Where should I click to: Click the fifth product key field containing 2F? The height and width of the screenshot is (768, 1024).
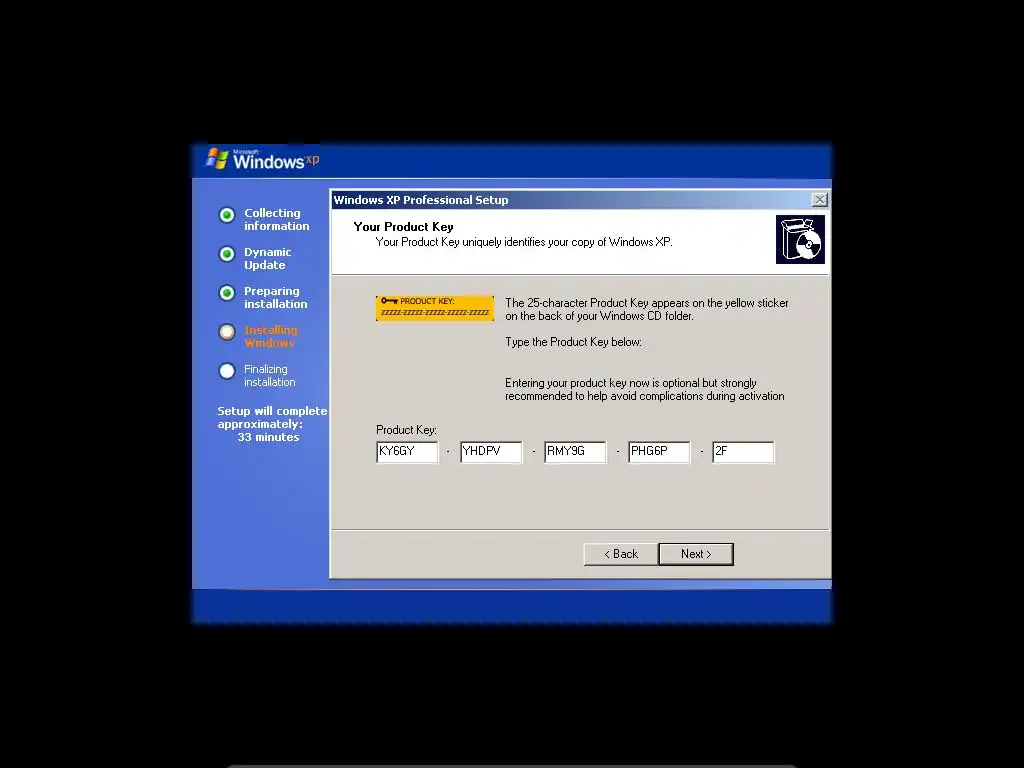(x=743, y=452)
